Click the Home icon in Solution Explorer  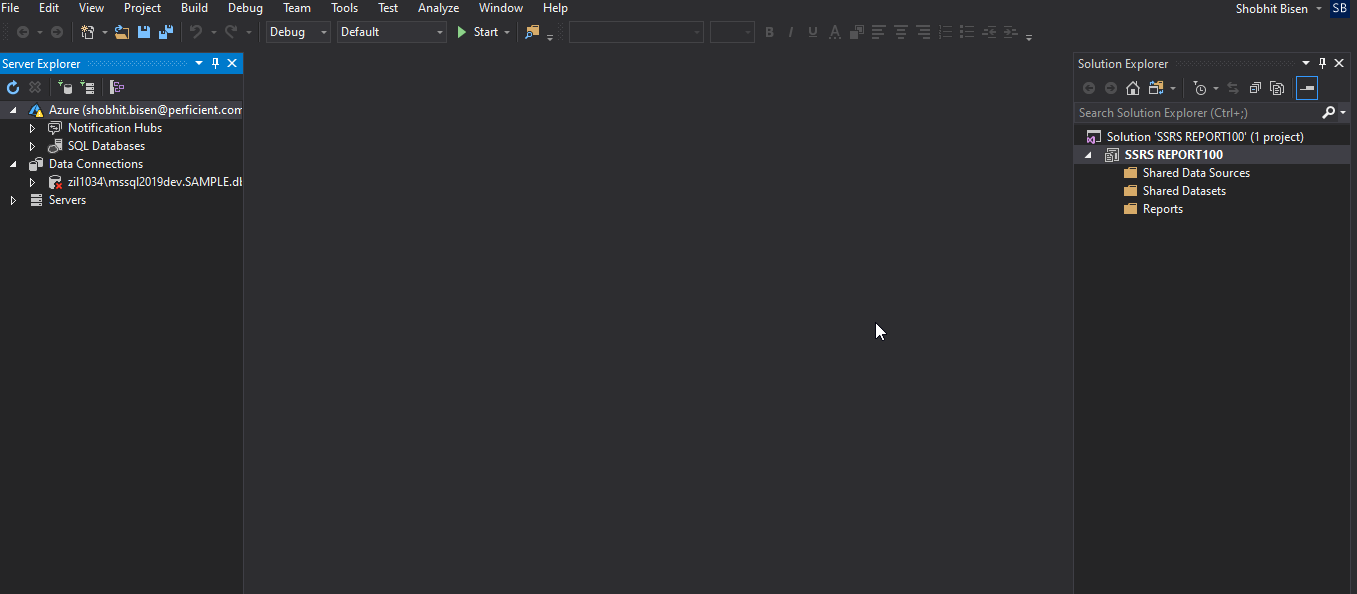[x=1133, y=88]
